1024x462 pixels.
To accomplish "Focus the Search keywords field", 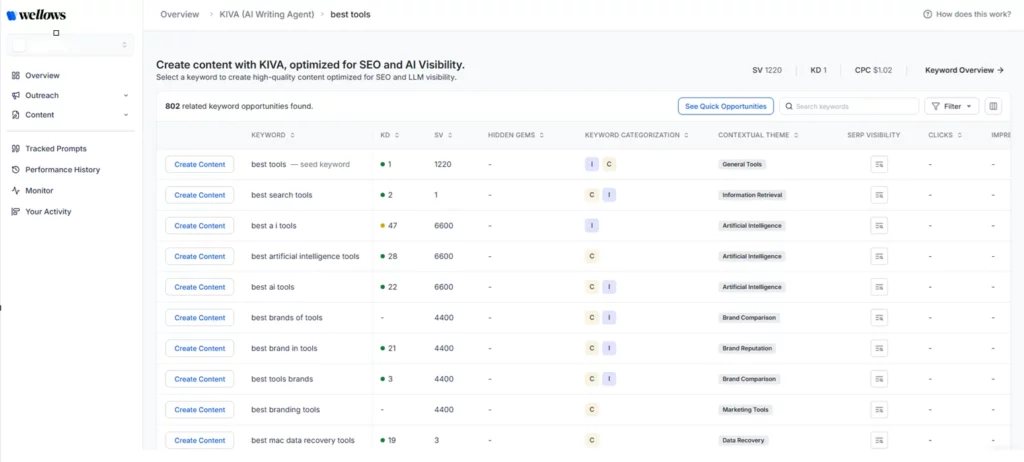I will (849, 106).
